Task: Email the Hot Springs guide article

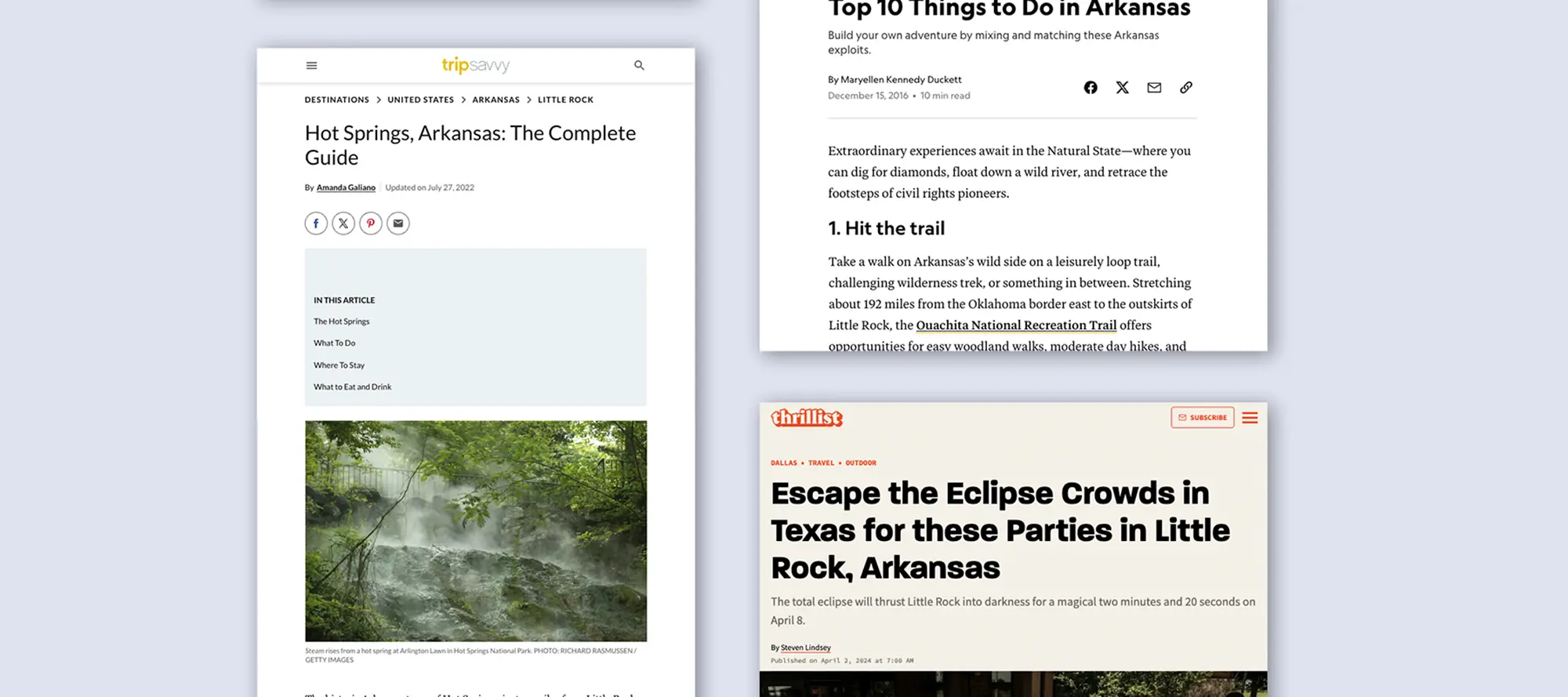Action: (x=398, y=223)
